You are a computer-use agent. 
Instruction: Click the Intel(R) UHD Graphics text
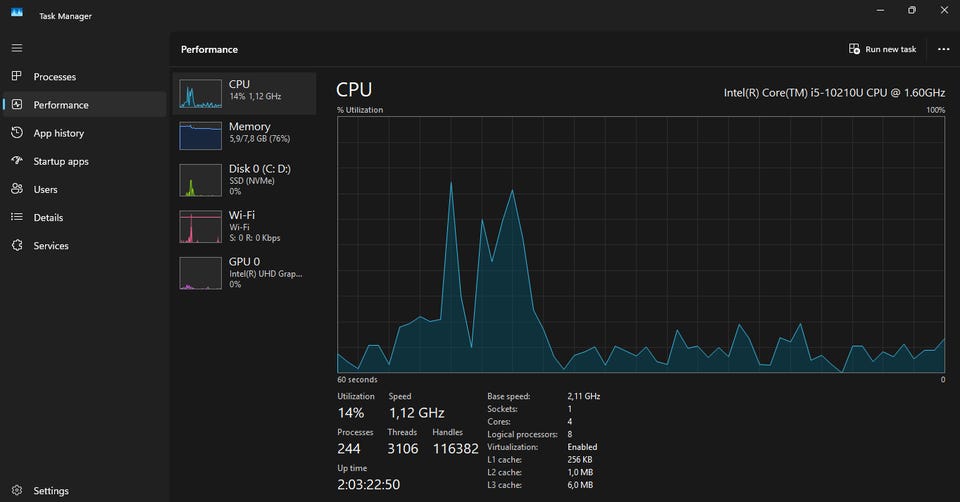(x=266, y=274)
